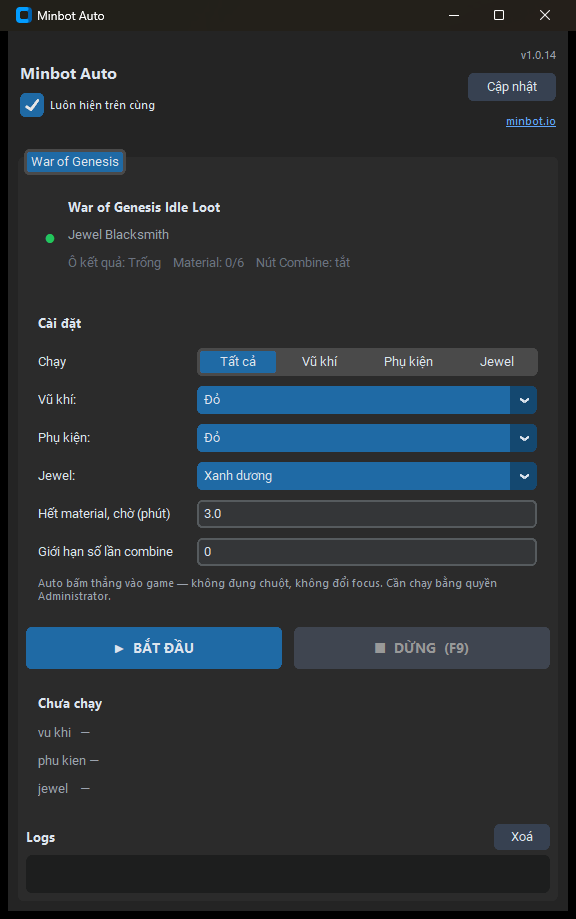Click the chevron arrow of the Vũ khí dropdown
The height and width of the screenshot is (919, 576).
coord(524,400)
